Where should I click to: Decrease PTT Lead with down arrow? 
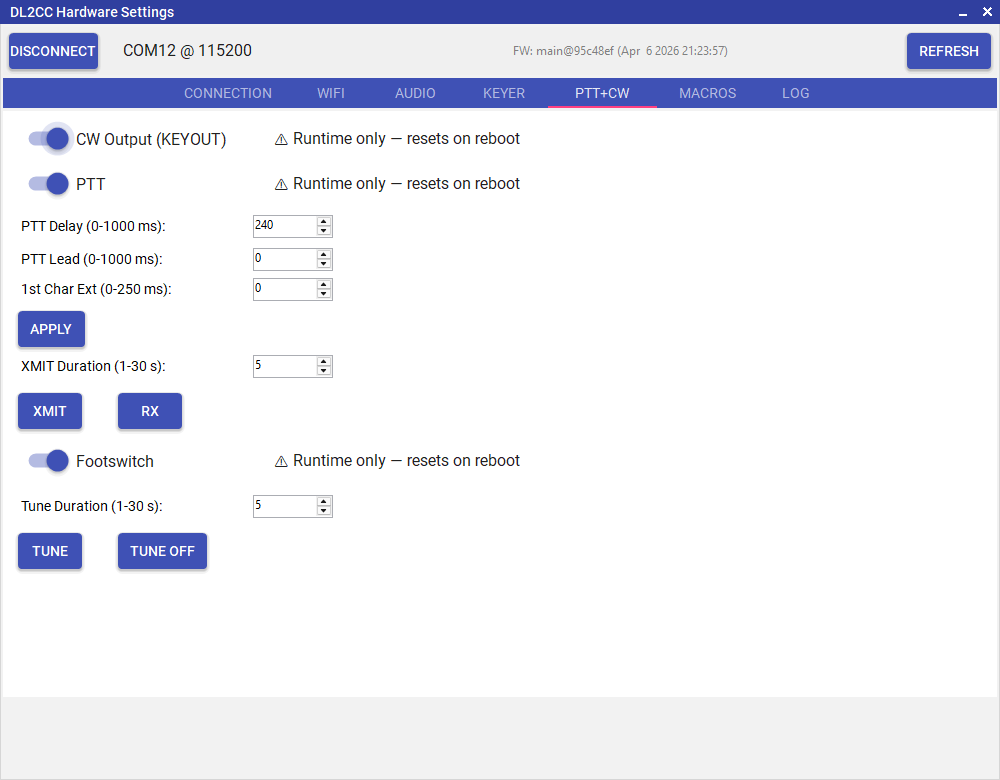pyautogui.click(x=324, y=264)
